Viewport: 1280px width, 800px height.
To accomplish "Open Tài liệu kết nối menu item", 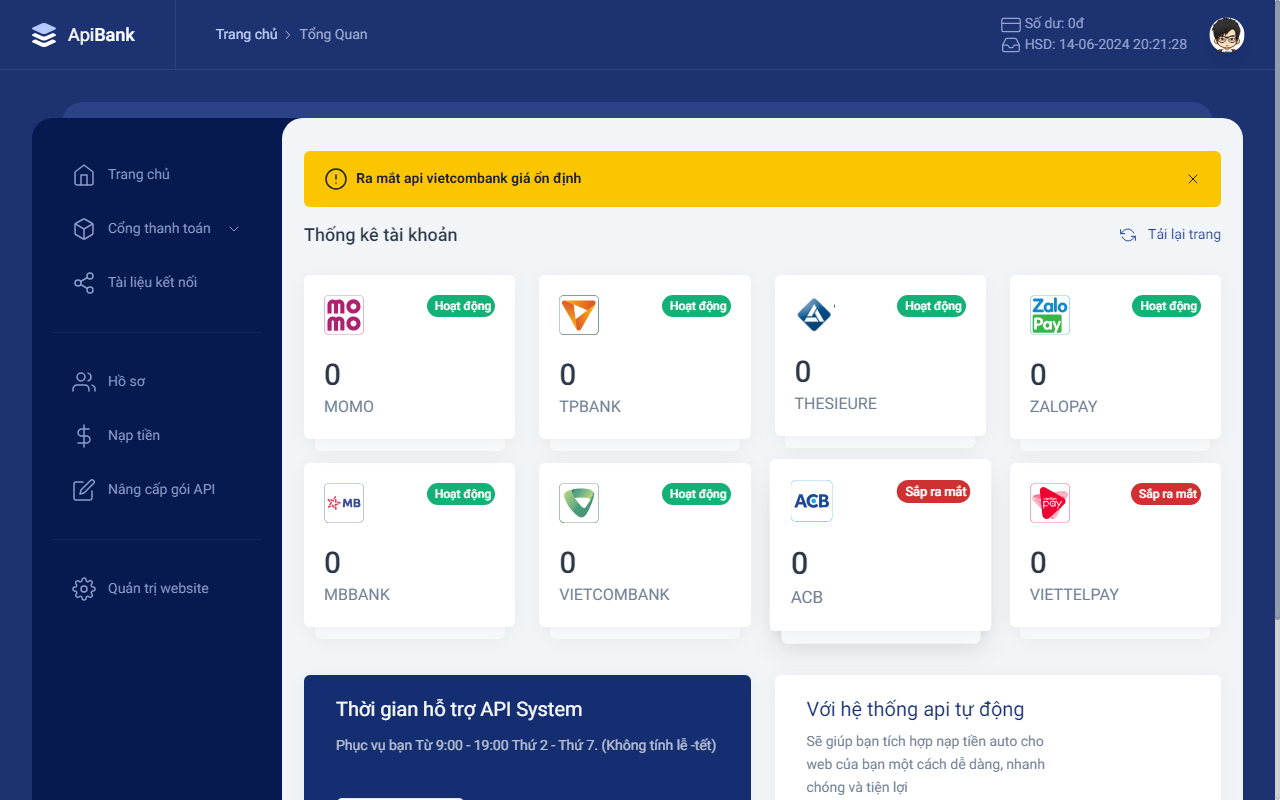I will pyautogui.click(x=157, y=283).
